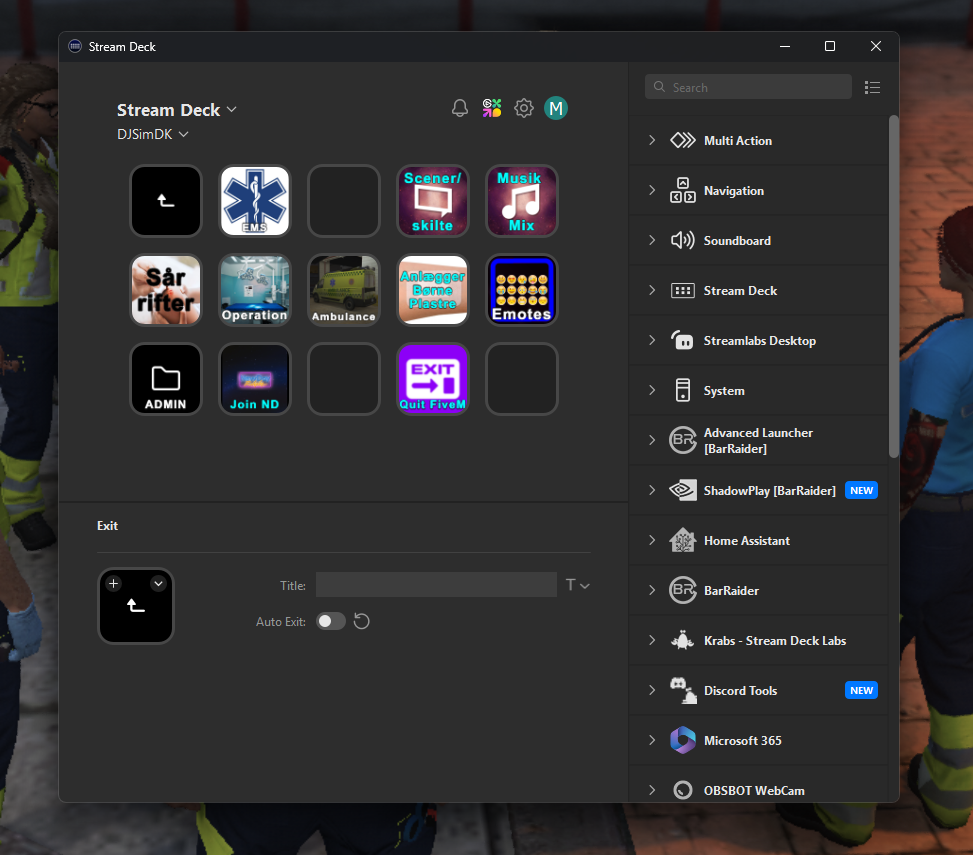Click the Multi Action category icon
Viewport: 973px width, 855px height.
683,140
